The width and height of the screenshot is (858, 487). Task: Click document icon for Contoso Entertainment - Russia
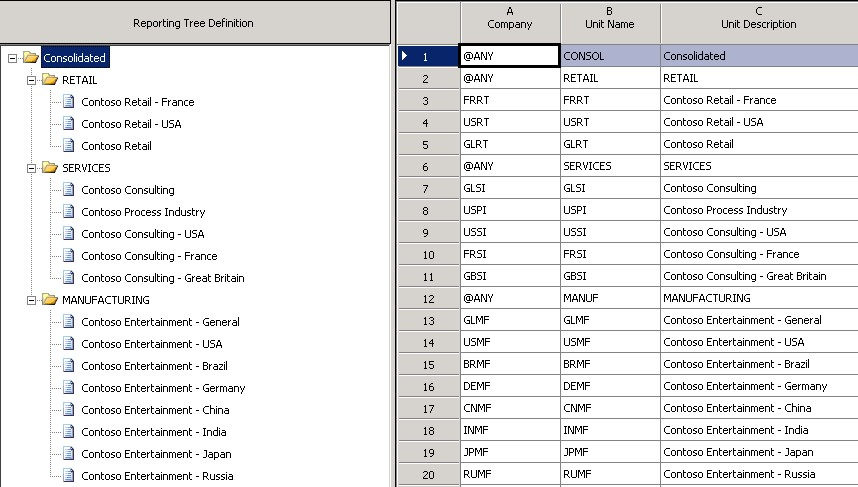click(68, 475)
